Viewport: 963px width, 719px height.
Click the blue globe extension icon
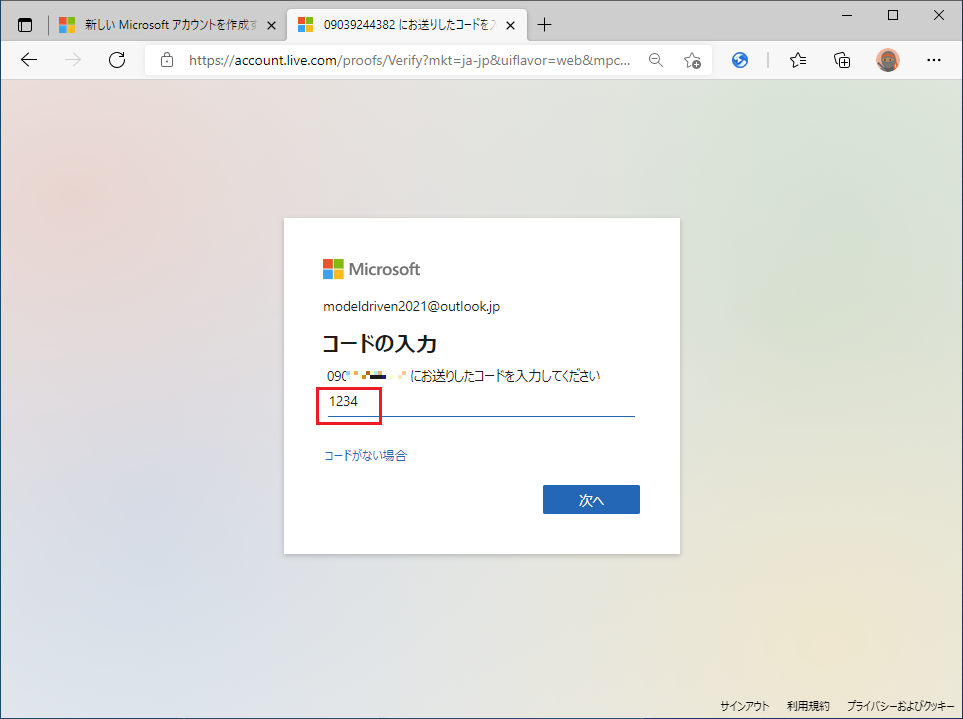[740, 60]
